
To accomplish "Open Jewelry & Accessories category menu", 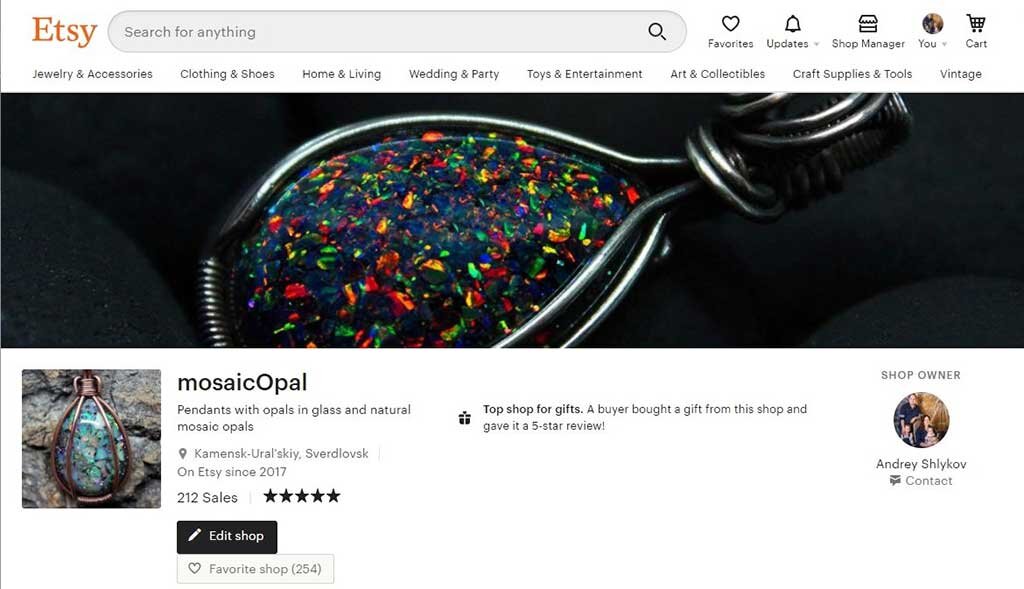I will pyautogui.click(x=92, y=74).
